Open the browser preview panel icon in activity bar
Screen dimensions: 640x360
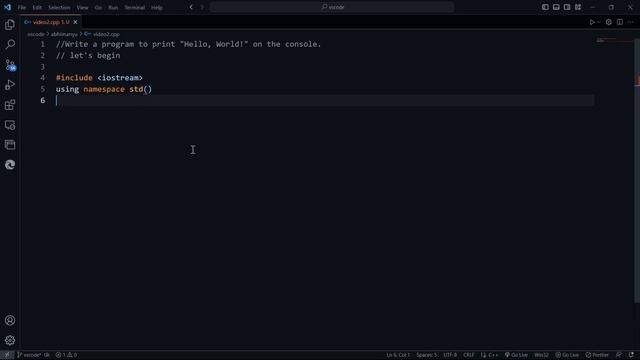tap(10, 144)
